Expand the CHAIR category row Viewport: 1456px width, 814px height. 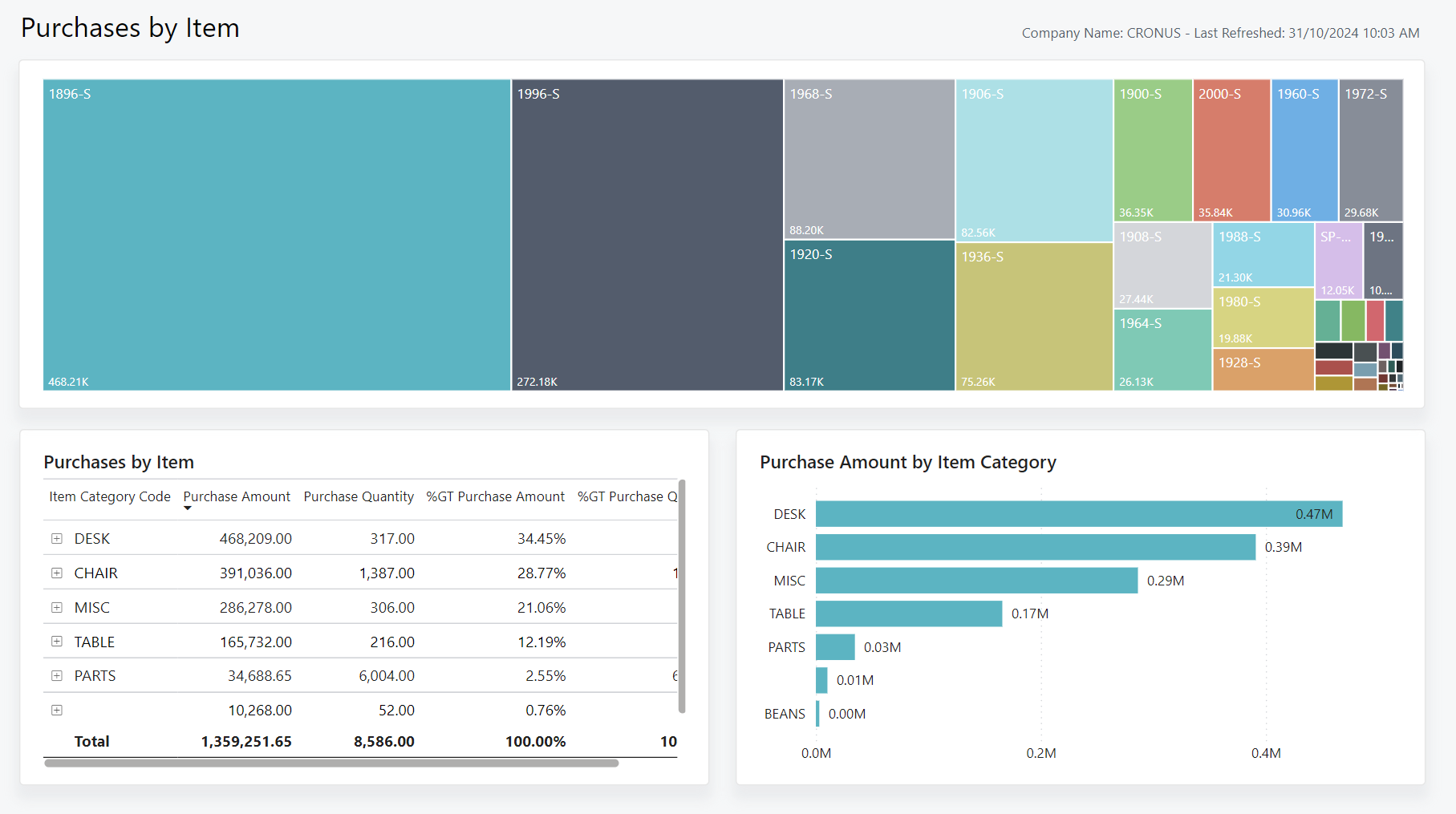coord(57,573)
